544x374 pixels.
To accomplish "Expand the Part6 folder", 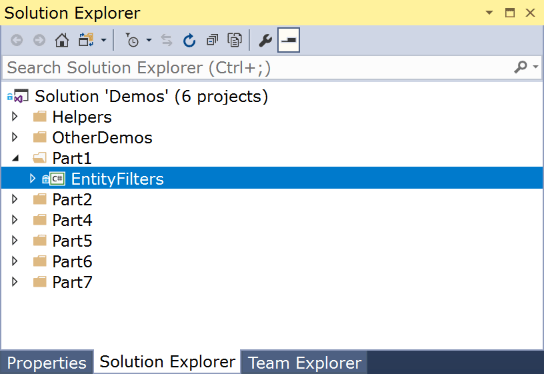I will pos(15,261).
